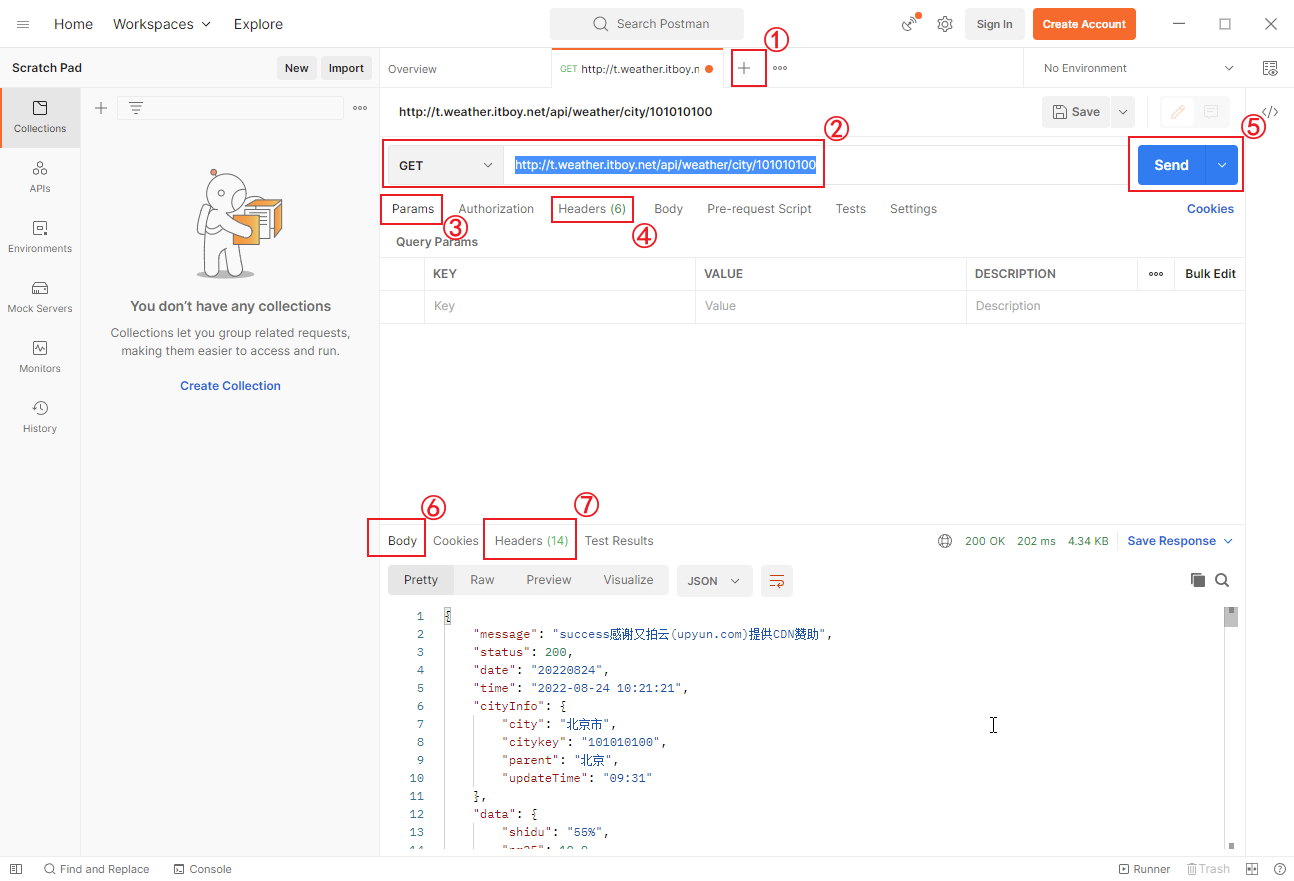This screenshot has width=1294, height=881.
Task: Switch to Overview tab
Action: click(x=412, y=69)
